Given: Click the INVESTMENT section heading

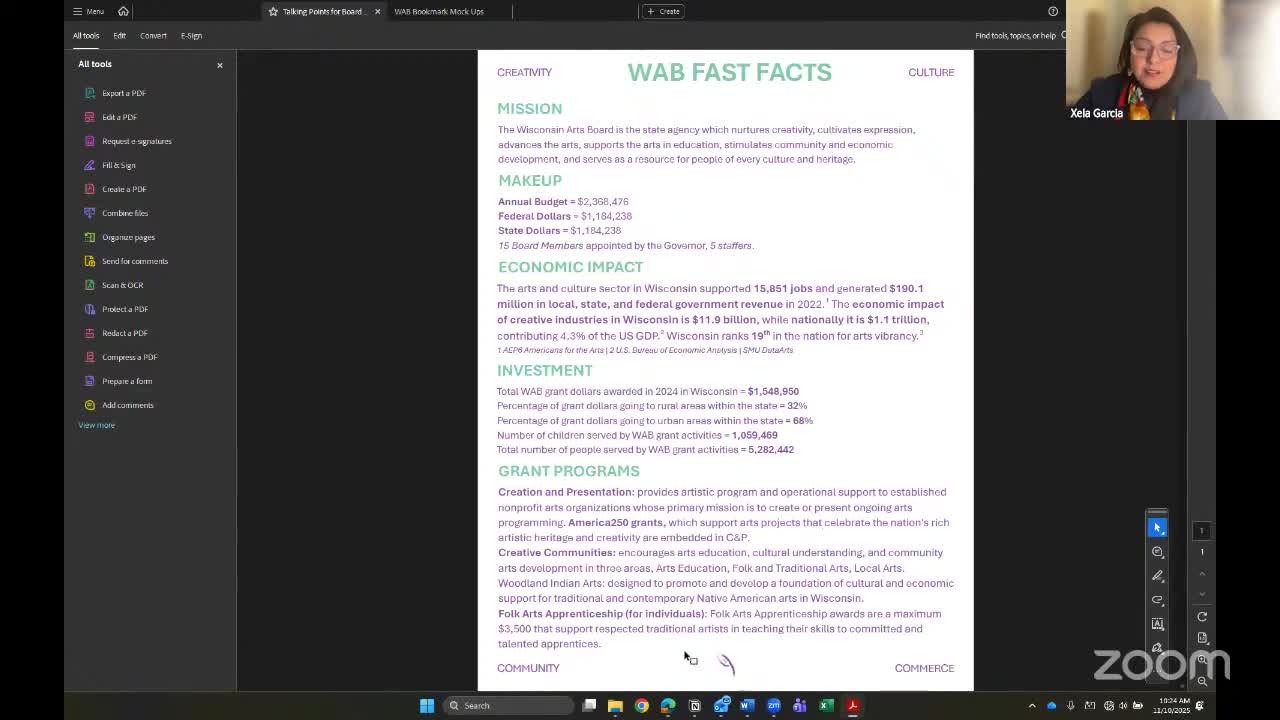Looking at the screenshot, I should coord(545,370).
